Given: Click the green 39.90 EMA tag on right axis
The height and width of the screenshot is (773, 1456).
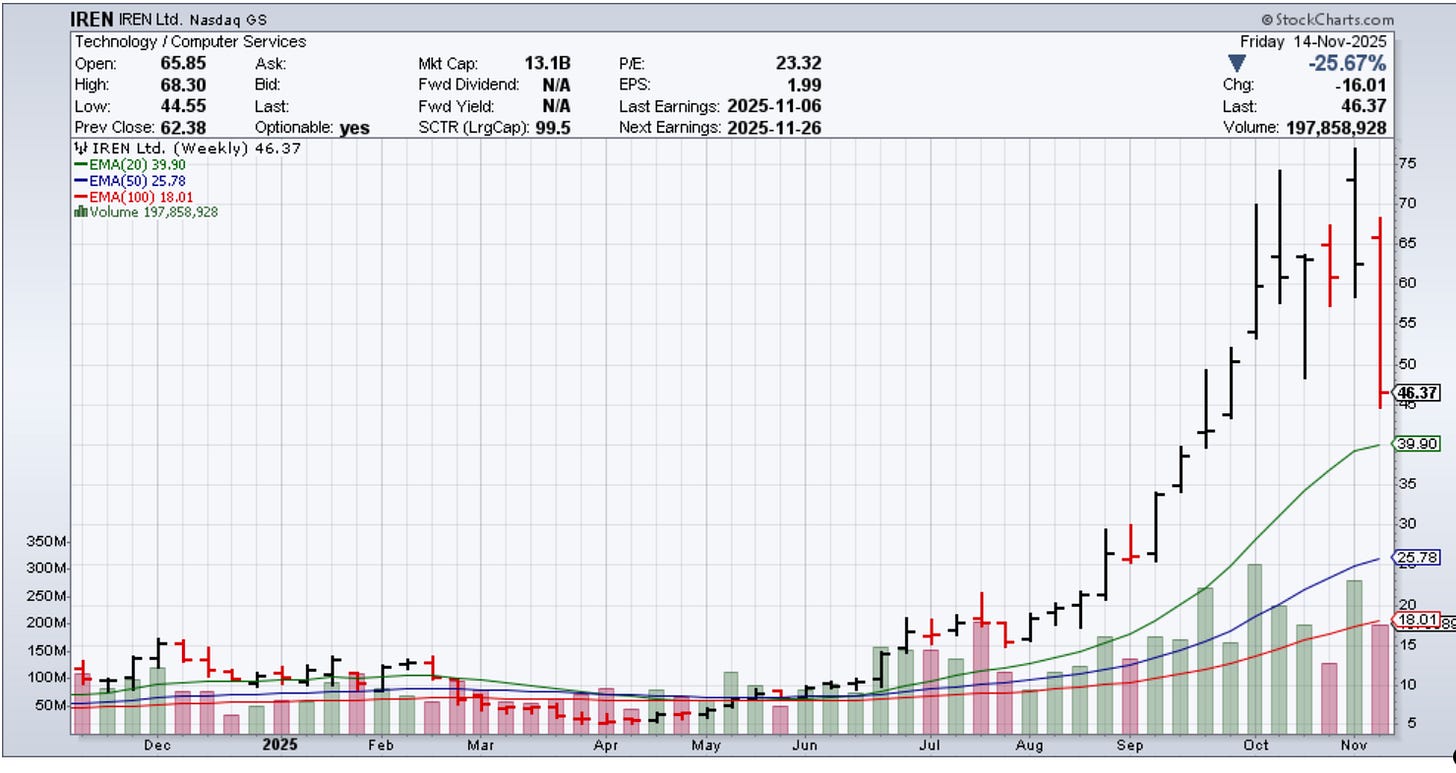Looking at the screenshot, I should point(1417,444).
